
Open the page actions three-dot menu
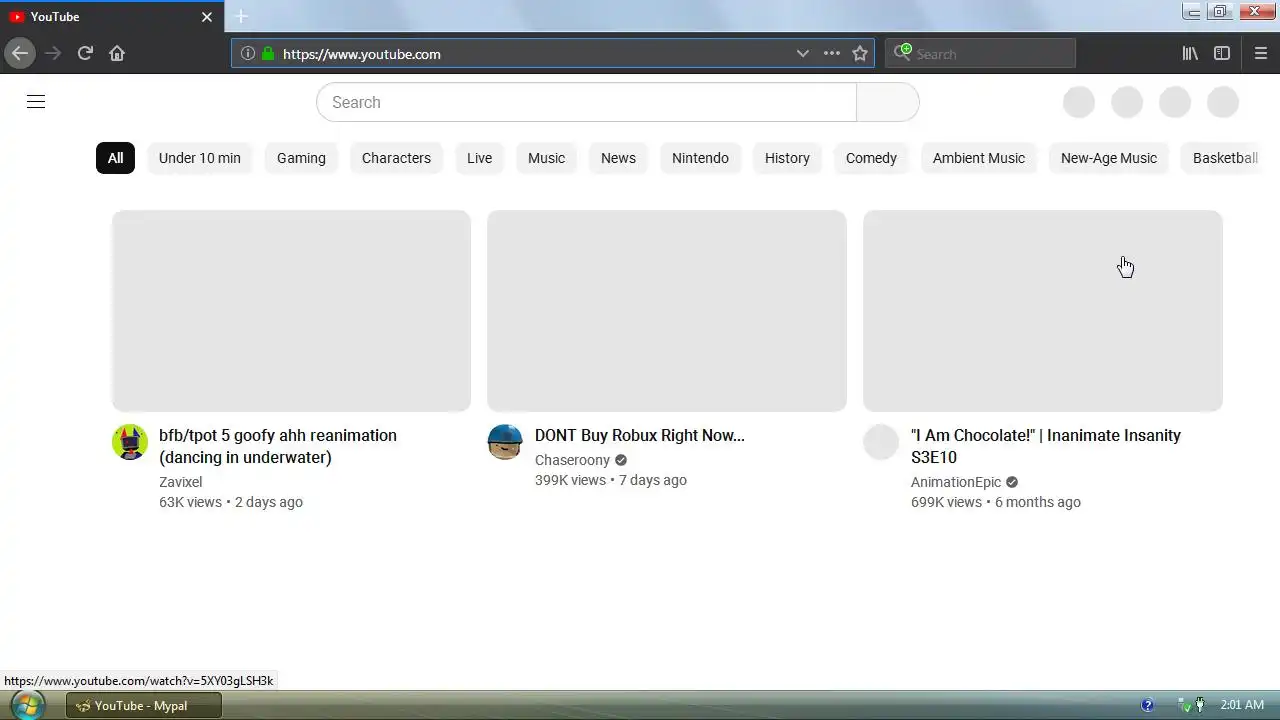pos(831,54)
